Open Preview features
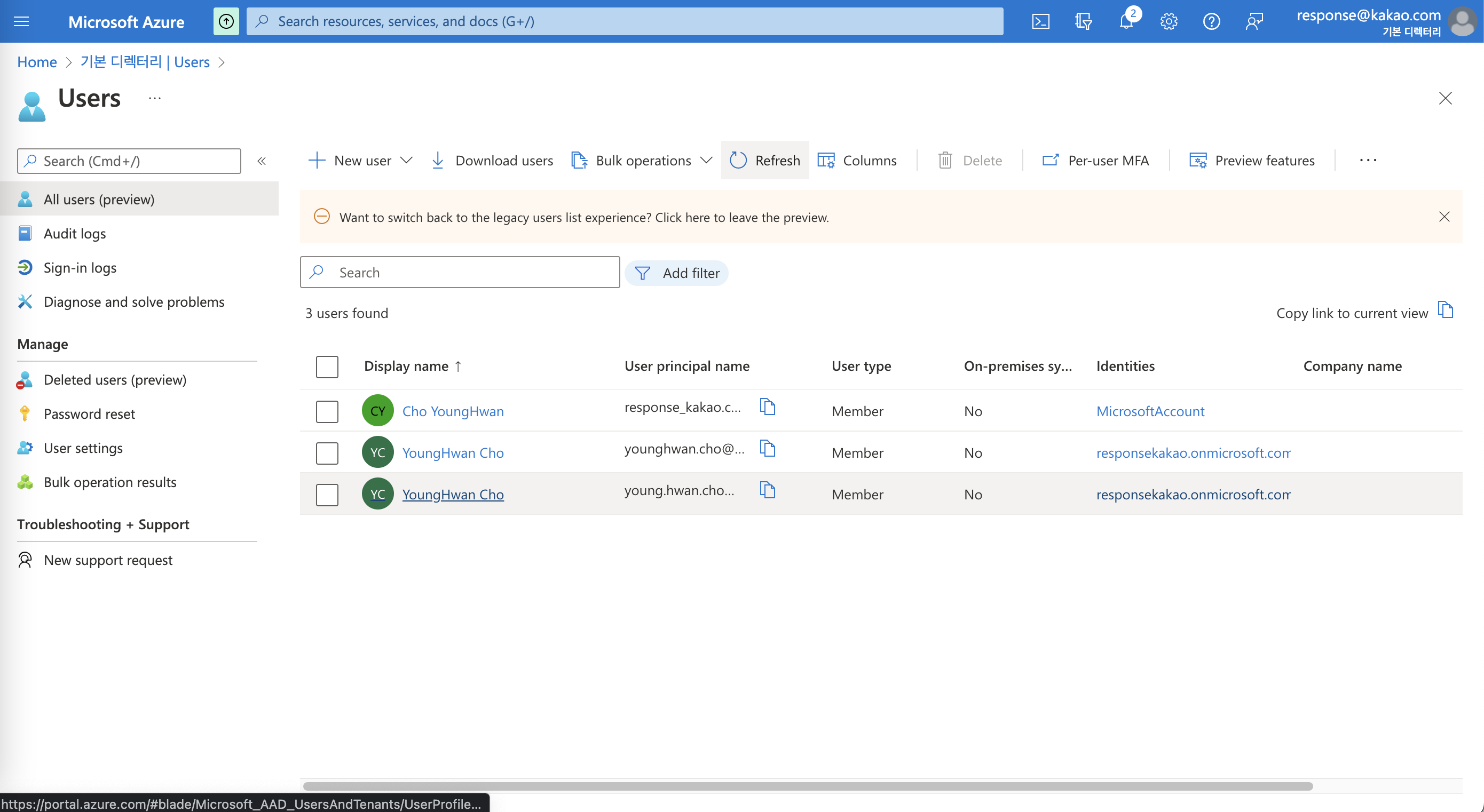This screenshot has width=1484, height=812. pyautogui.click(x=1252, y=160)
